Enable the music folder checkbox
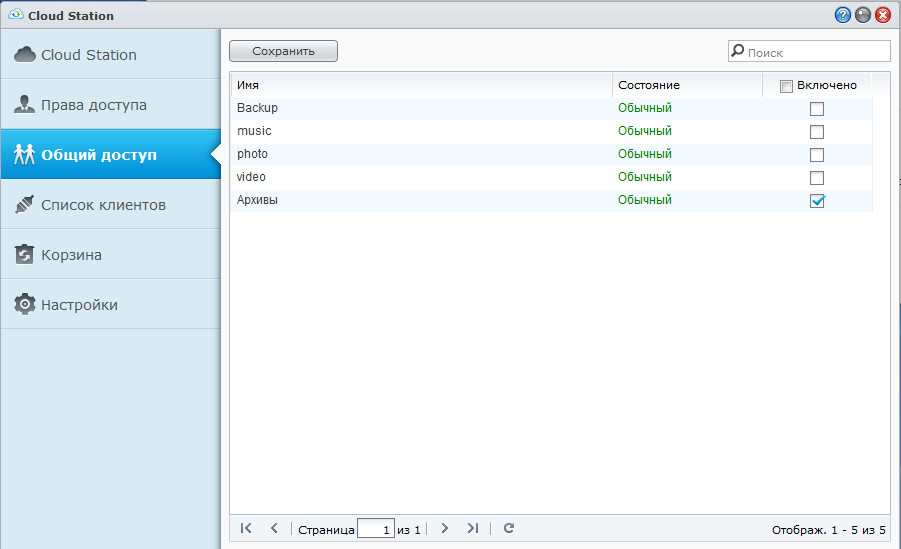The width and height of the screenshot is (901, 549). (x=817, y=132)
